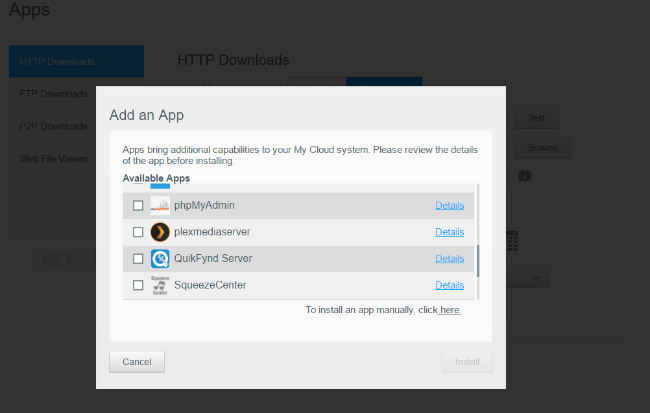The width and height of the screenshot is (650, 413).
Task: Select the SqueezeCenter checkbox
Action: click(x=138, y=285)
